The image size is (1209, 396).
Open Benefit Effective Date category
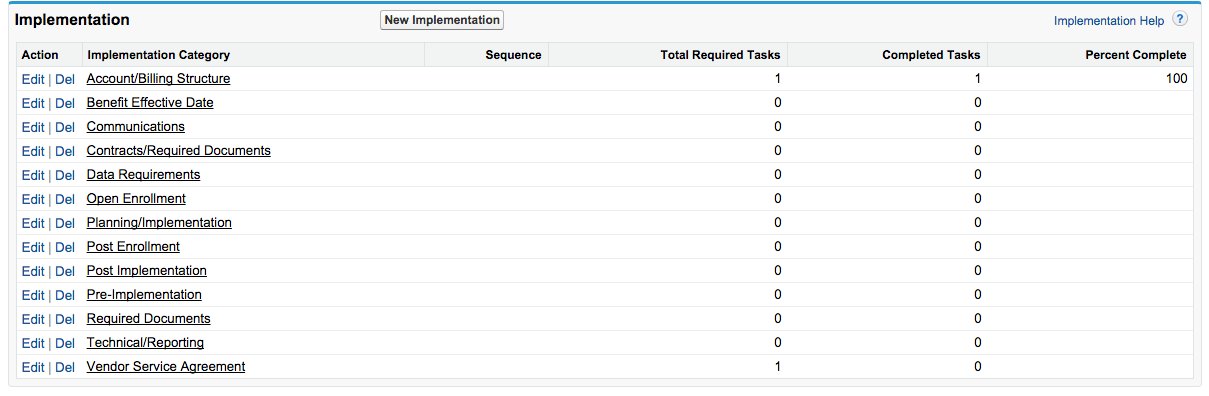(x=150, y=103)
